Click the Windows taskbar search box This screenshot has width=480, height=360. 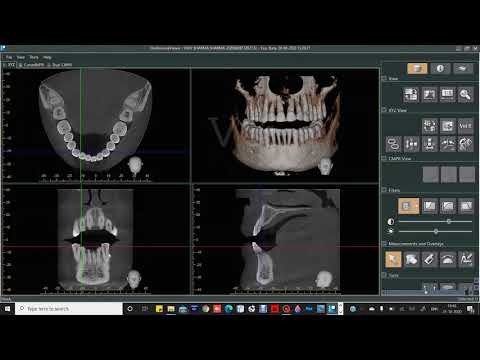69,309
